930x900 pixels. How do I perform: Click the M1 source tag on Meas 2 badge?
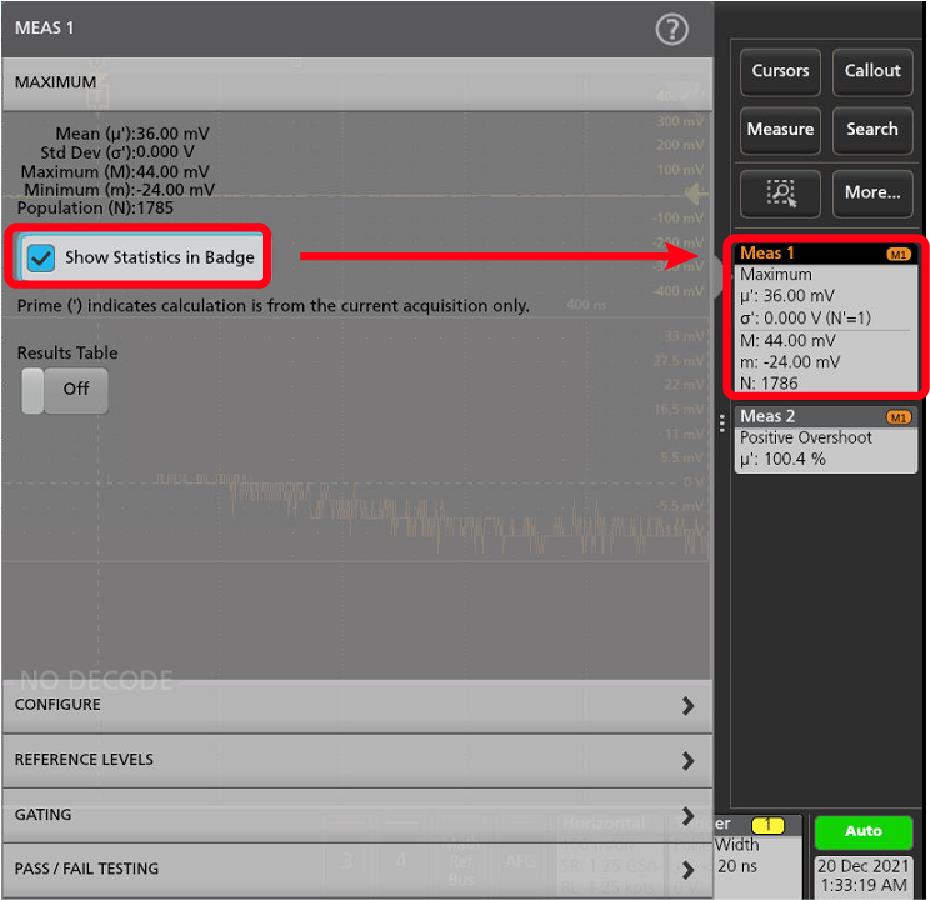tap(899, 417)
